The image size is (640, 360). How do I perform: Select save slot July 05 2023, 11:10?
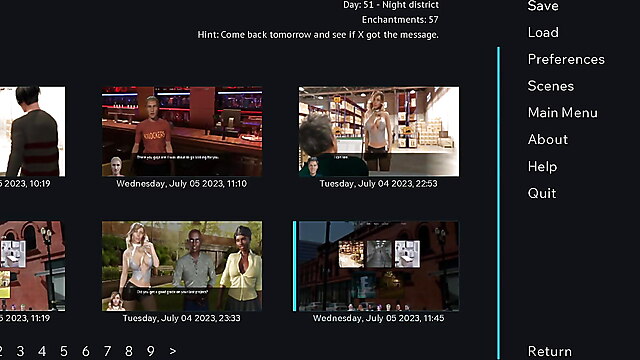[182, 131]
